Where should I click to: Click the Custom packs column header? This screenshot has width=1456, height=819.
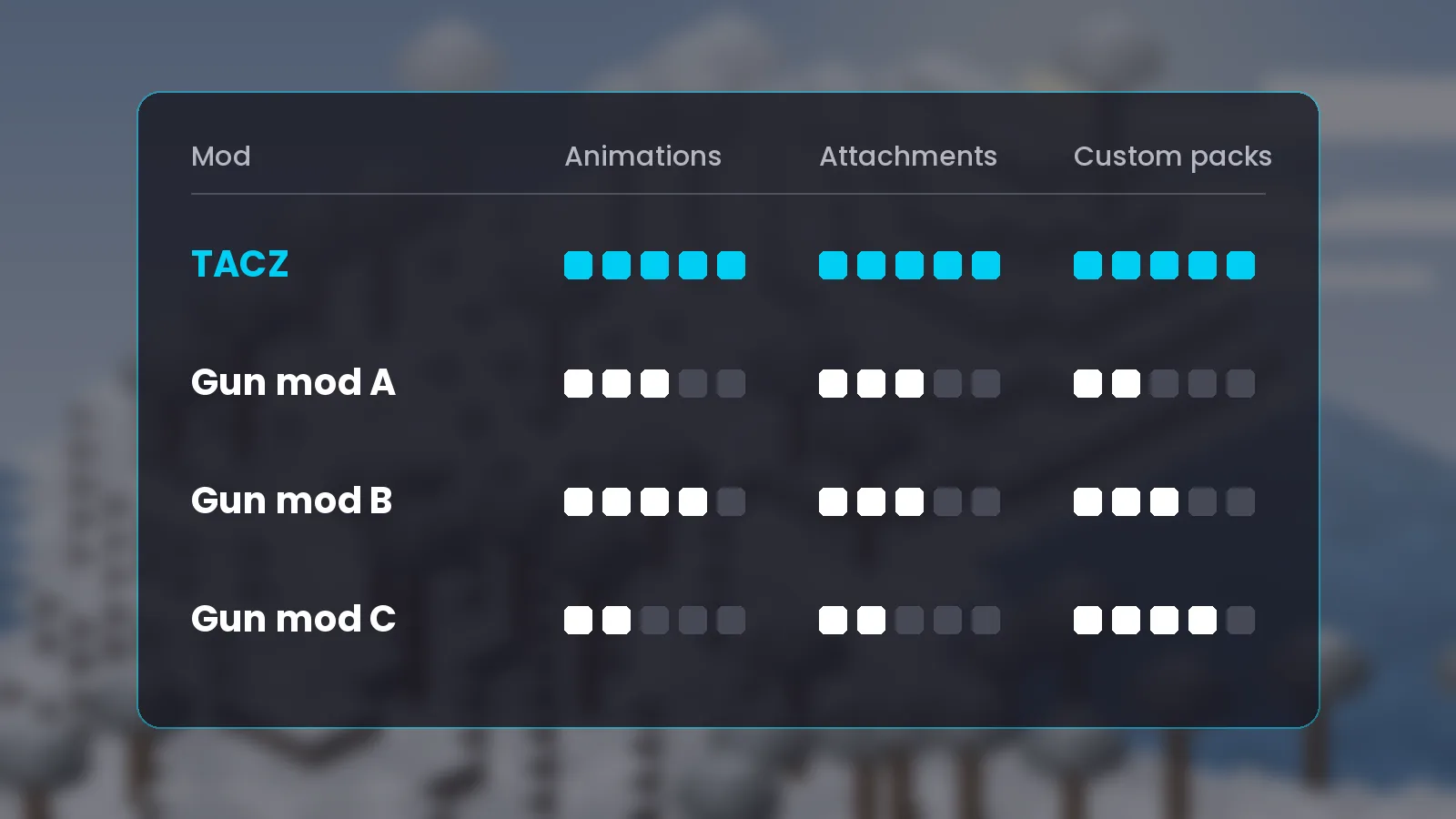(1172, 157)
